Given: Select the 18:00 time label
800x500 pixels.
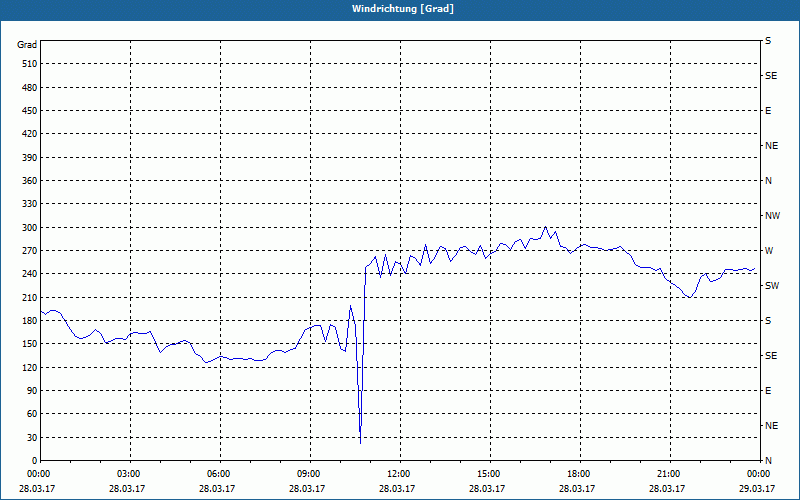Looking at the screenshot, I should (x=580, y=474).
